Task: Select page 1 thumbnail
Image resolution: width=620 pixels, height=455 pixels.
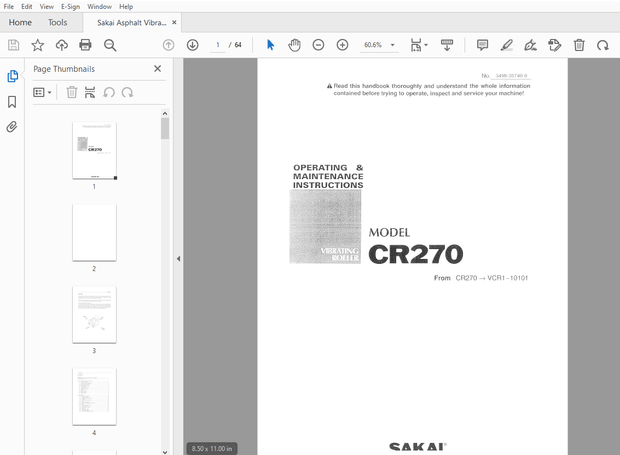Action: pyautogui.click(x=95, y=150)
